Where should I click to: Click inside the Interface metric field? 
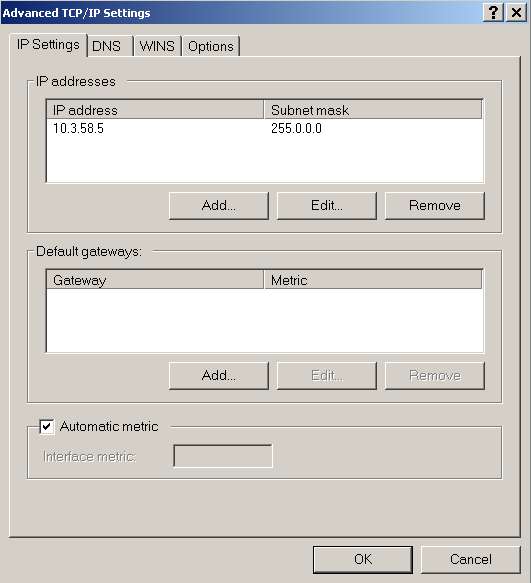[223, 456]
